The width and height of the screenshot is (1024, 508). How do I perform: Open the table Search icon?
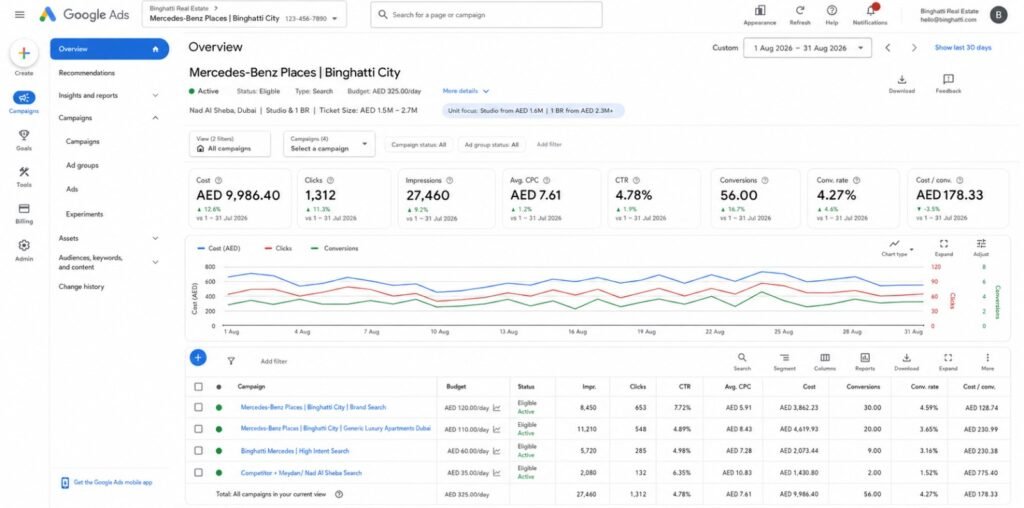click(x=742, y=358)
